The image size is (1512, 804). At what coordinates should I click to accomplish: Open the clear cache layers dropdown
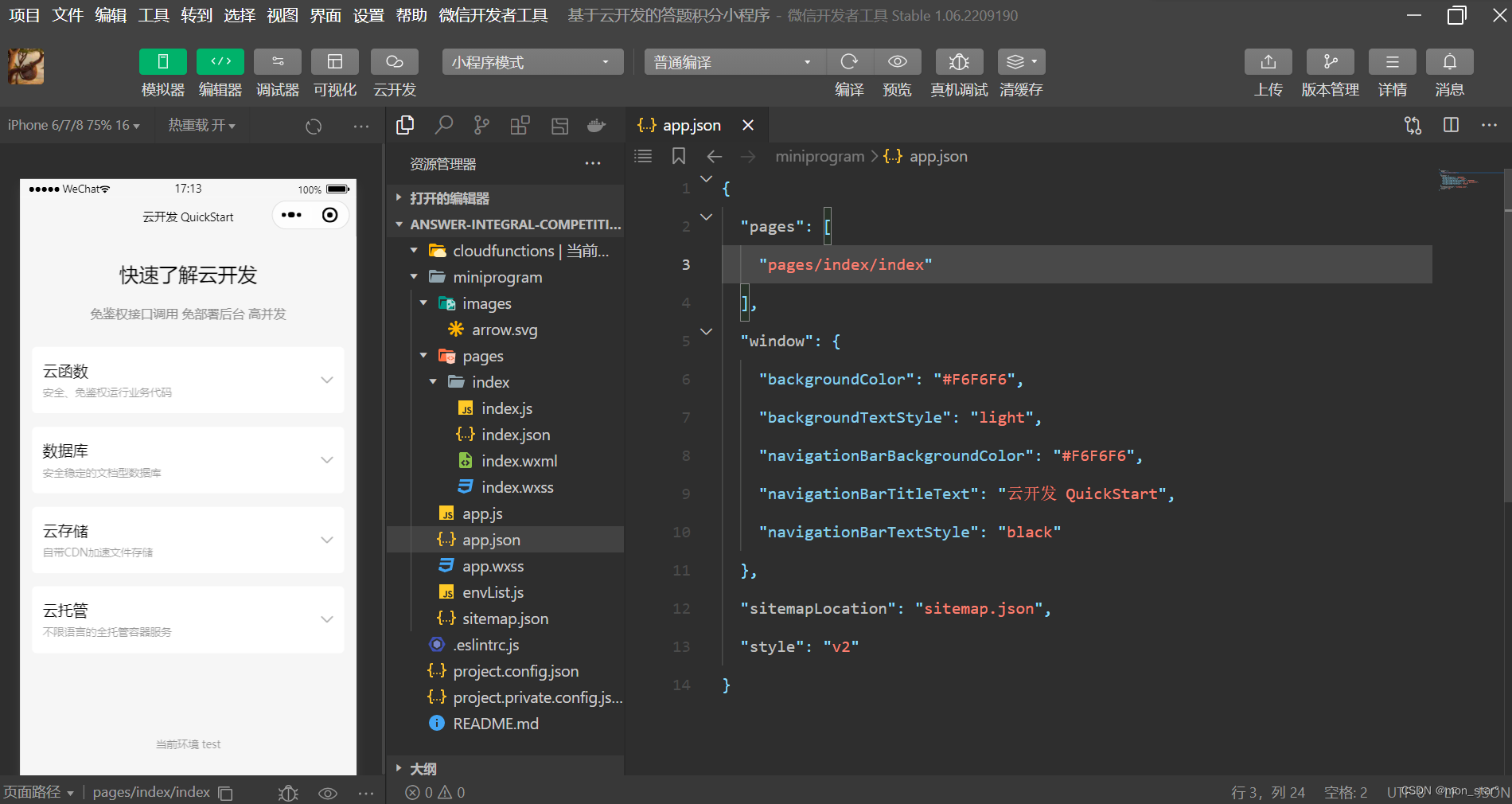point(1021,62)
